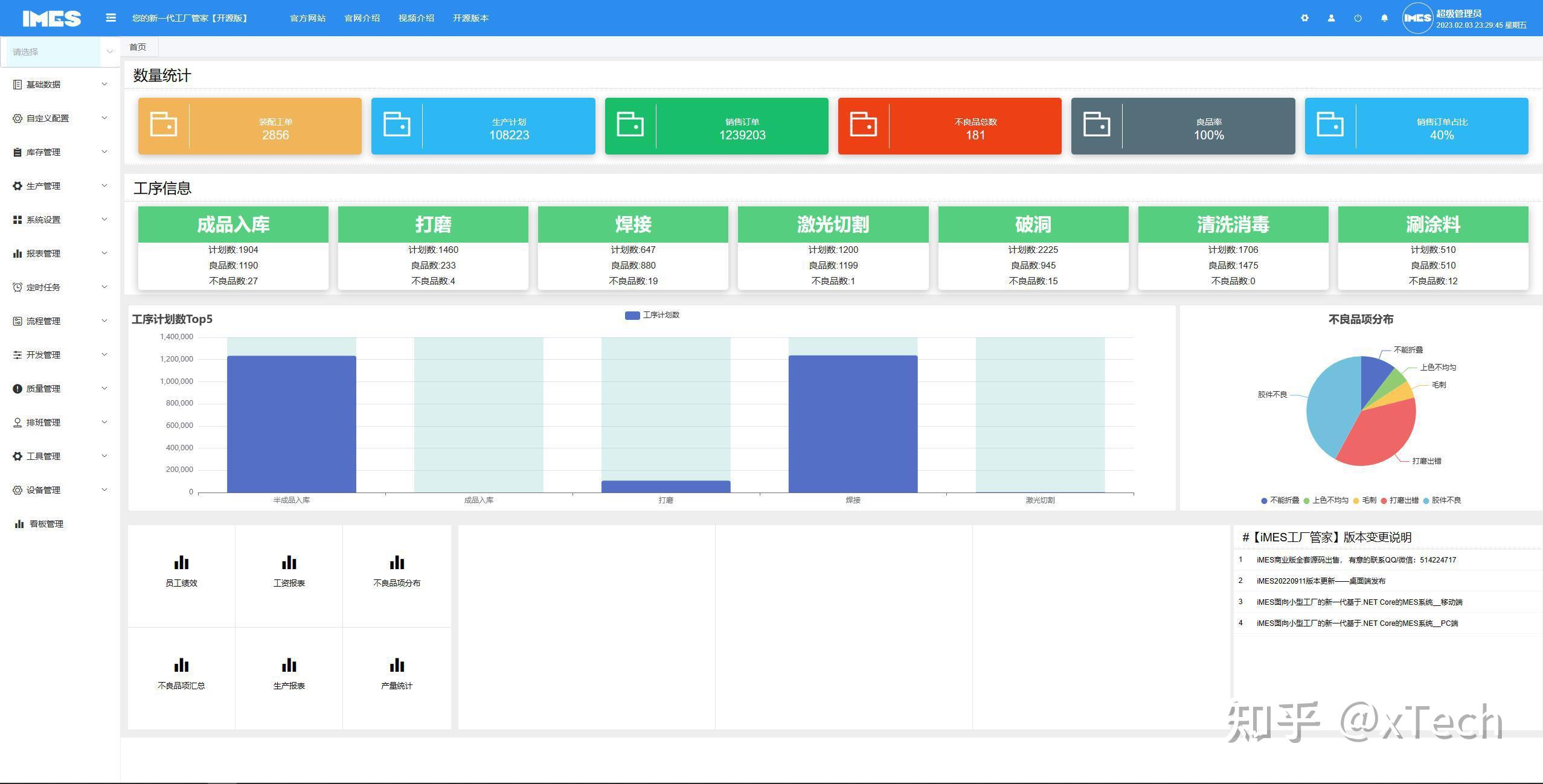Open the 请选择 dropdown in sidebar
Viewport: 1543px width, 784px height.
(60, 52)
